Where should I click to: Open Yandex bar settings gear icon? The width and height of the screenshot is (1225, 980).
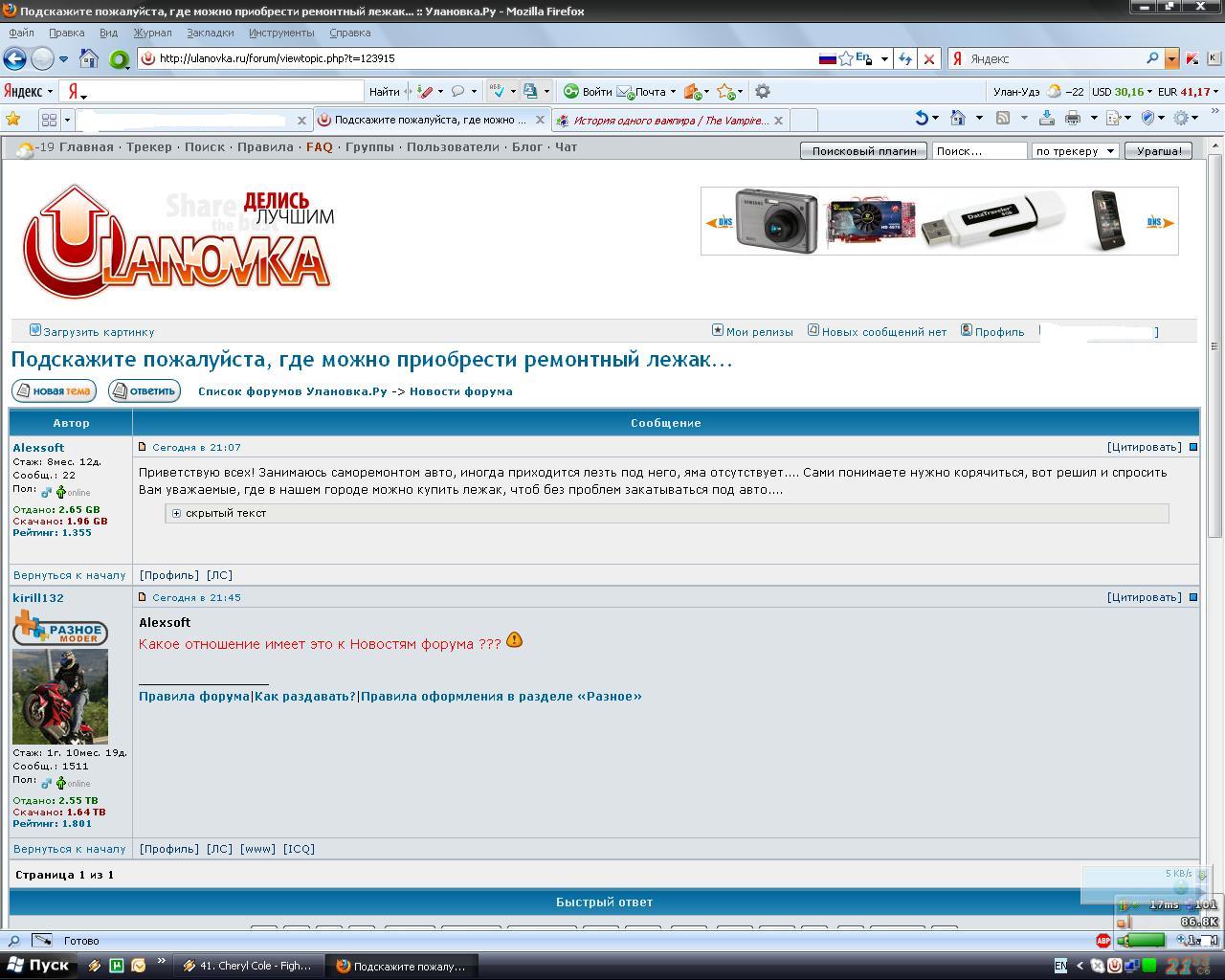763,92
